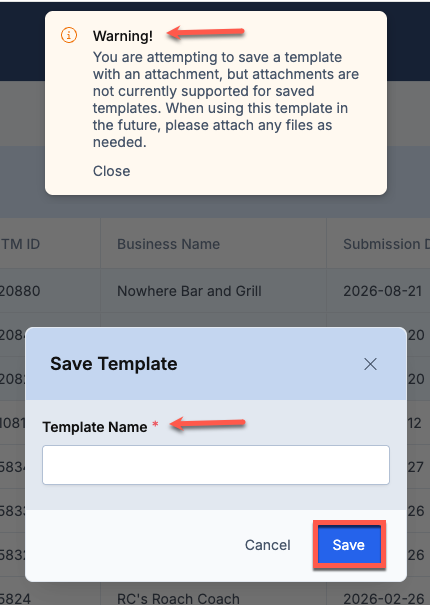Click the orange info icon in the warning
Screen dimensions: 430x605
tap(69, 35)
